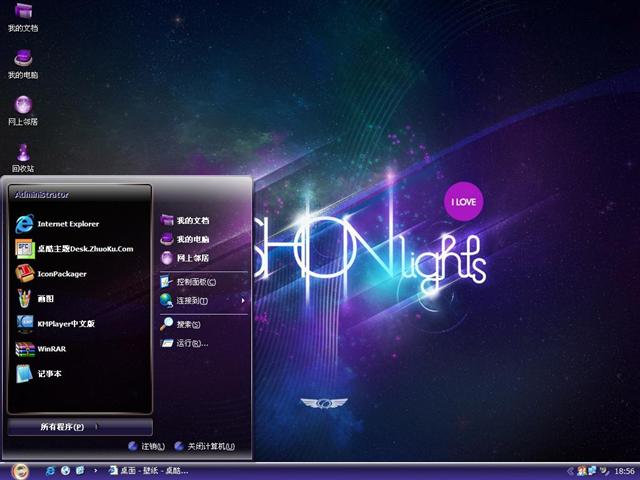
Task: Expand the 连接到(T) submenu
Action: click(x=192, y=300)
